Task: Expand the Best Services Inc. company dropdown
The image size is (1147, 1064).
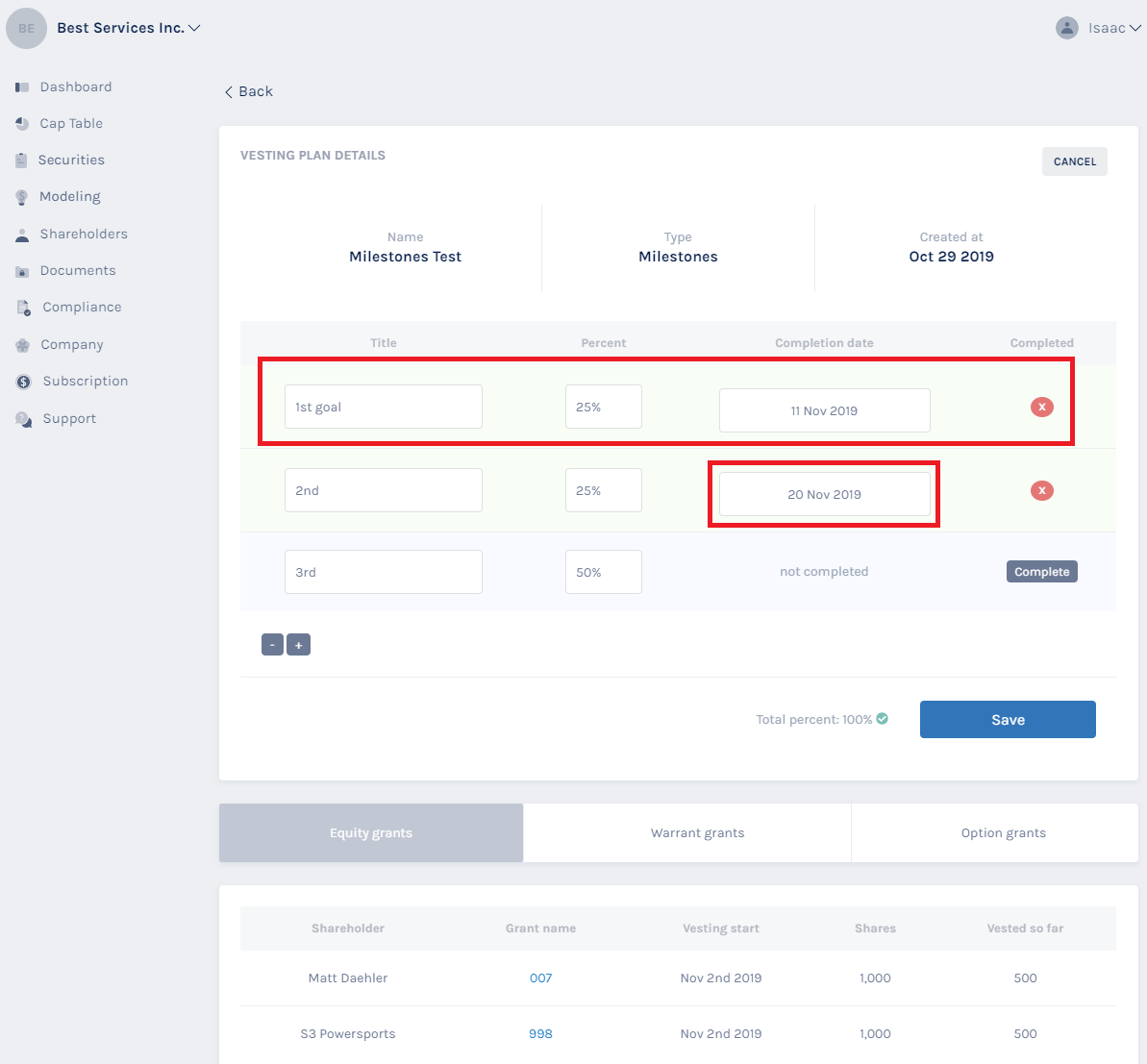Action: [x=194, y=28]
